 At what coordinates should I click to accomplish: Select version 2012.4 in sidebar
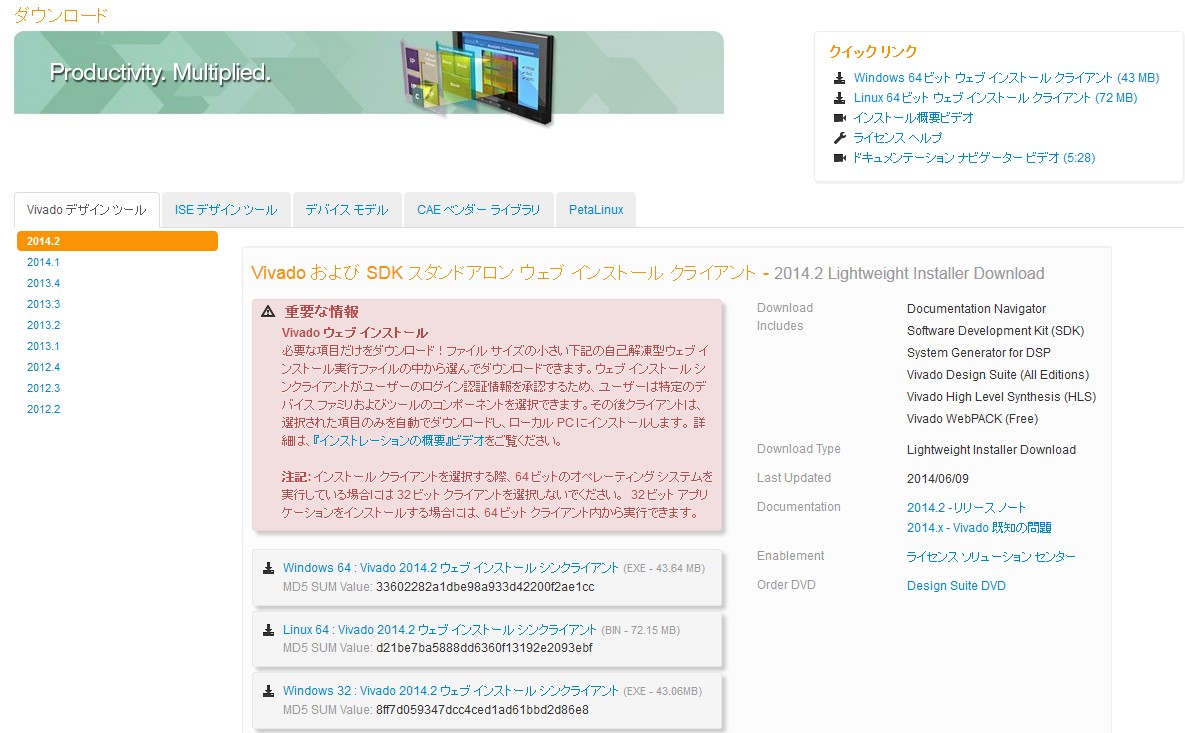click(43, 367)
